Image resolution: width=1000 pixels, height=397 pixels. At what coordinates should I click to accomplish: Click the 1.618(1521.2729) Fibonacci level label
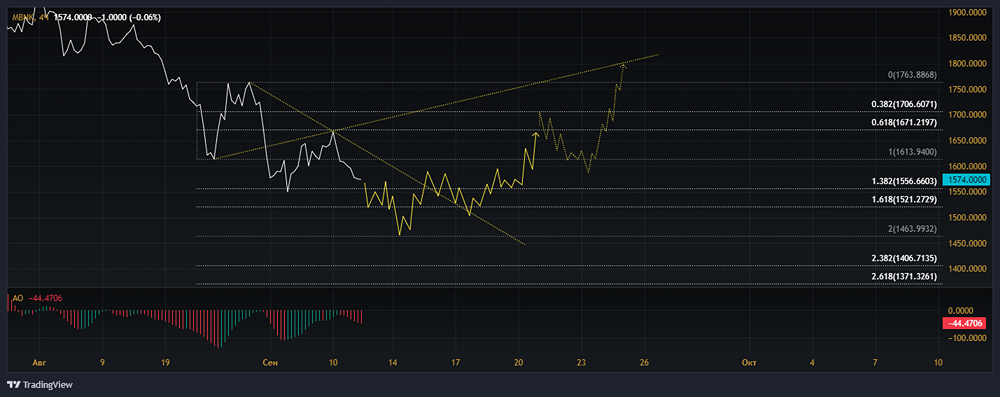(904, 199)
